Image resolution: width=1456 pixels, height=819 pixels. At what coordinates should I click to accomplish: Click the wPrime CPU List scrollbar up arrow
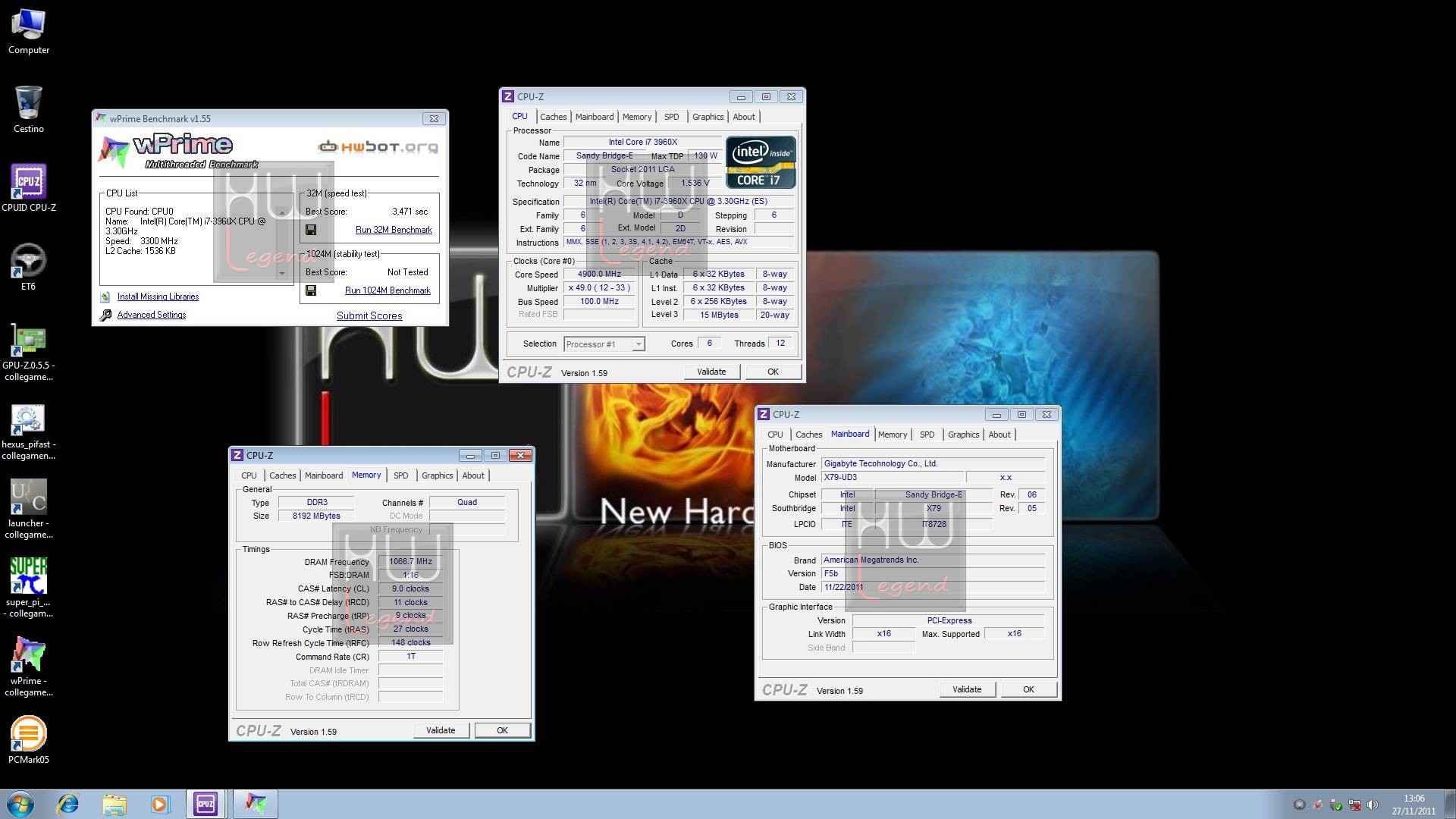[282, 212]
